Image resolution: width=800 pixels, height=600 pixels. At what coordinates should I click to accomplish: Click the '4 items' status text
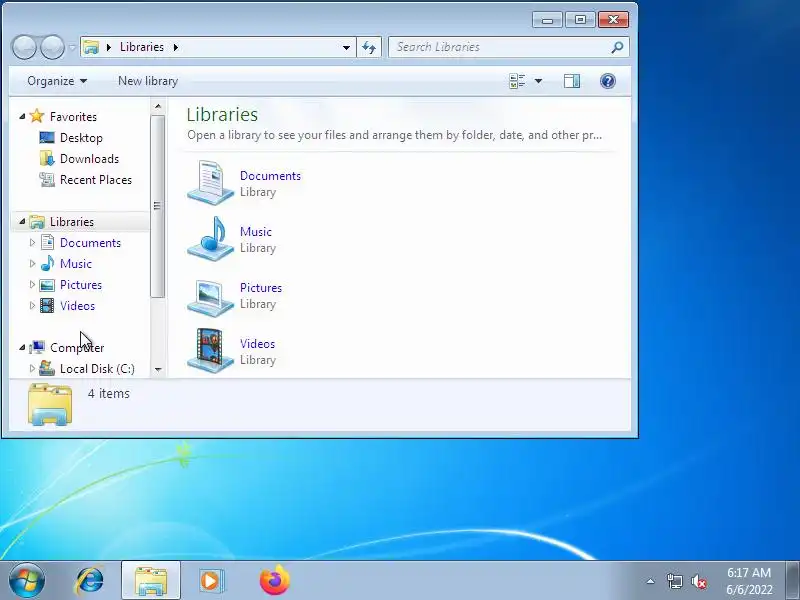(x=109, y=393)
